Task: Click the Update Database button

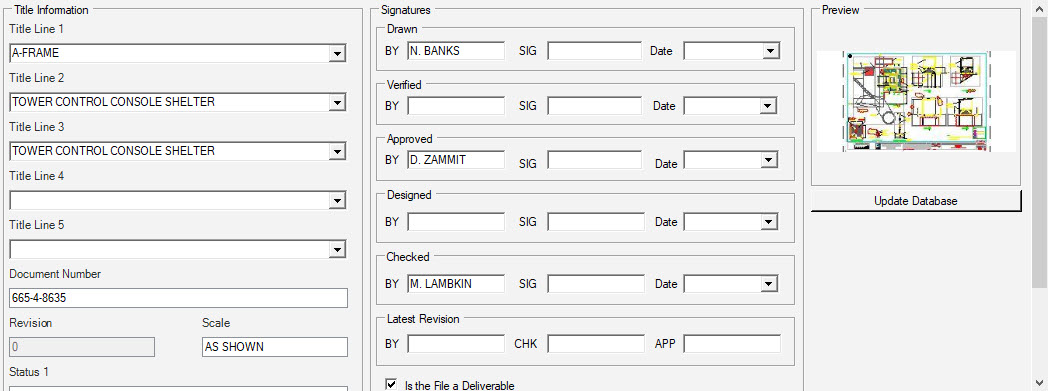Action: 916,201
